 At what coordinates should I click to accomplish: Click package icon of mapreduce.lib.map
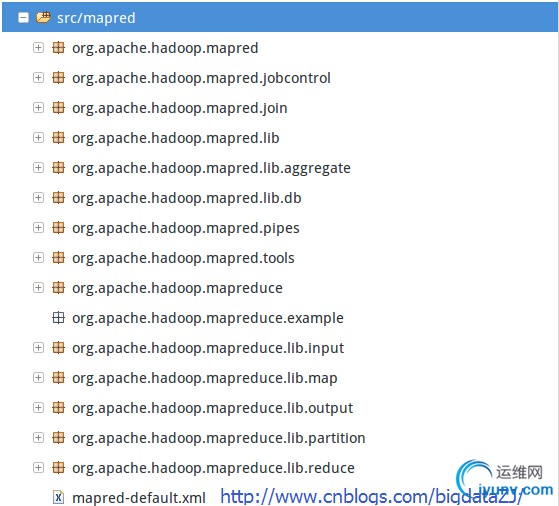point(58,377)
